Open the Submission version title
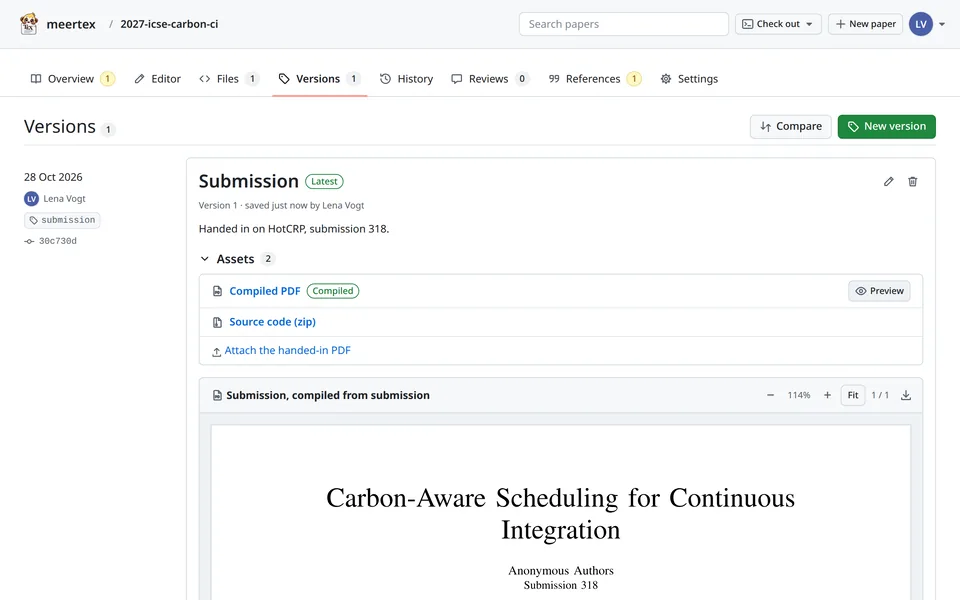This screenshot has height=600, width=960. click(248, 181)
